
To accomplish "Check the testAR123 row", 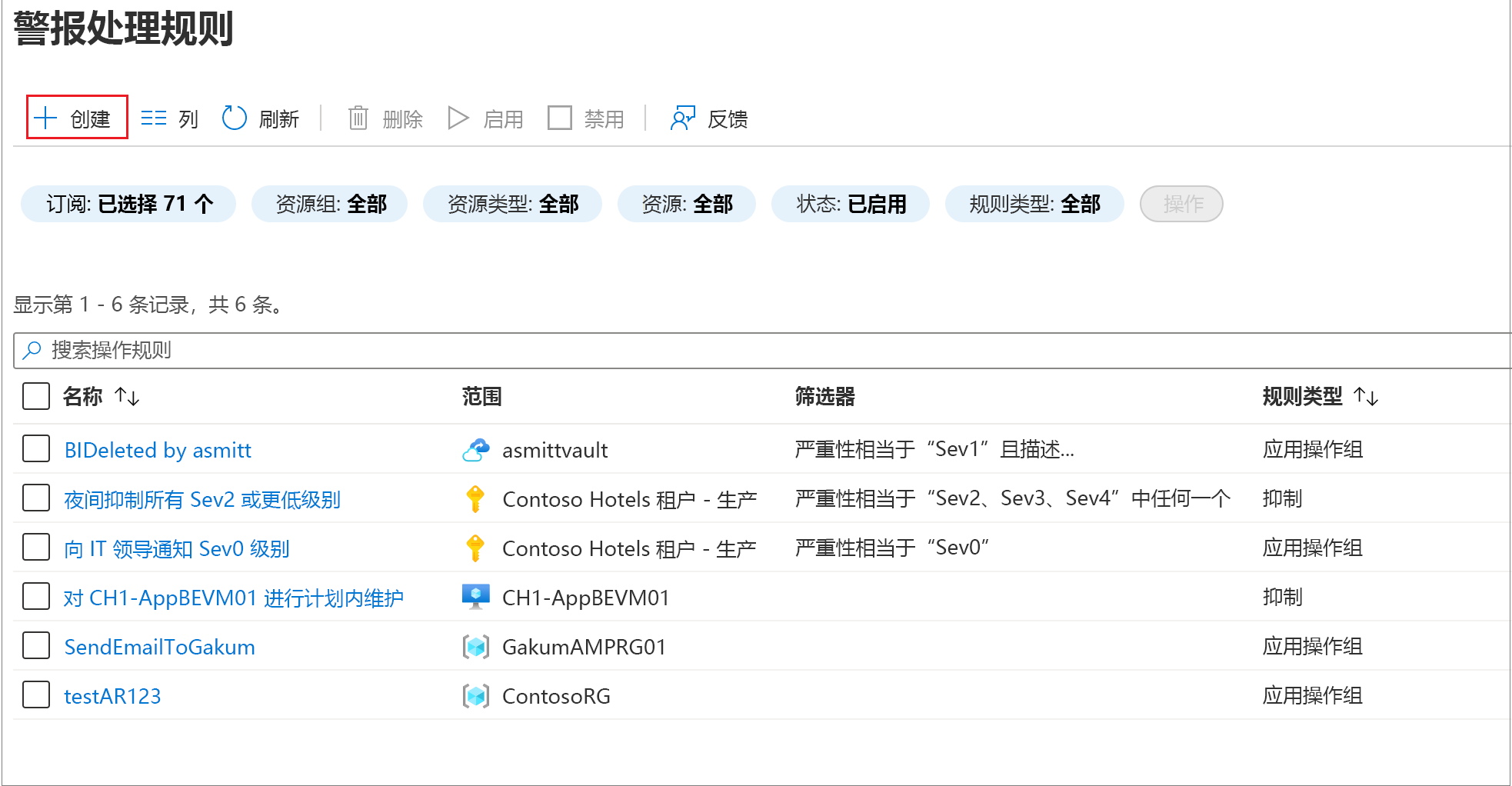I will 36,694.
